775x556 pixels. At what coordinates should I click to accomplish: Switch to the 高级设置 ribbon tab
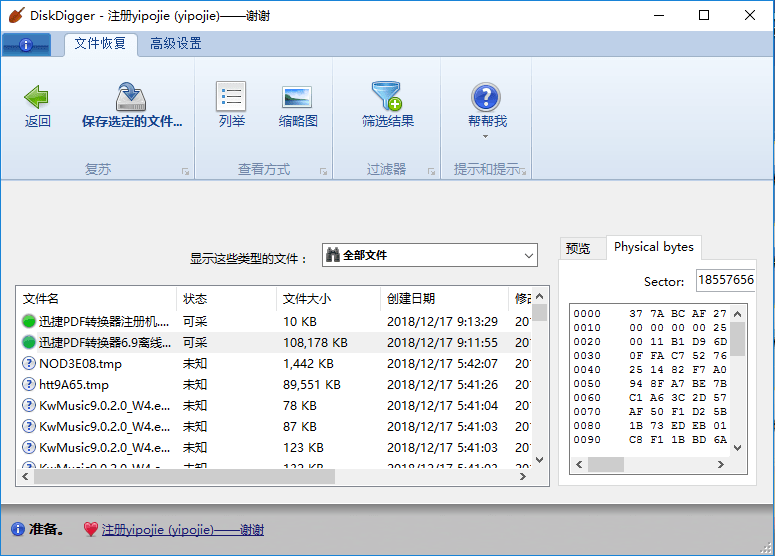pyautogui.click(x=175, y=44)
